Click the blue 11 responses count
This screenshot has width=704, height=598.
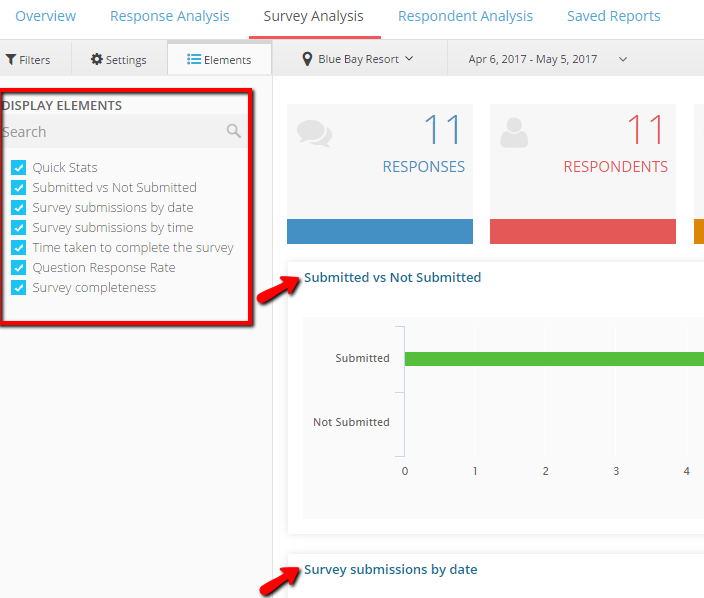tap(443, 129)
